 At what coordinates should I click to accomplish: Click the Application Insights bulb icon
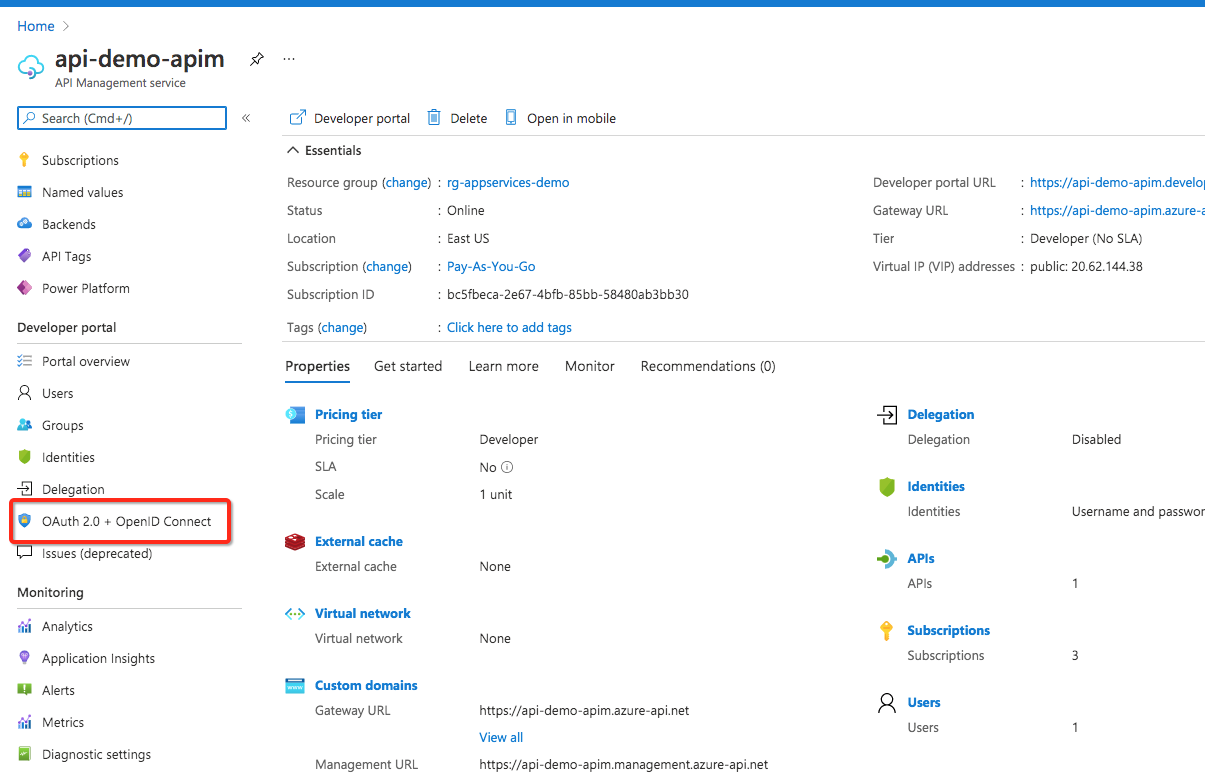(x=25, y=658)
